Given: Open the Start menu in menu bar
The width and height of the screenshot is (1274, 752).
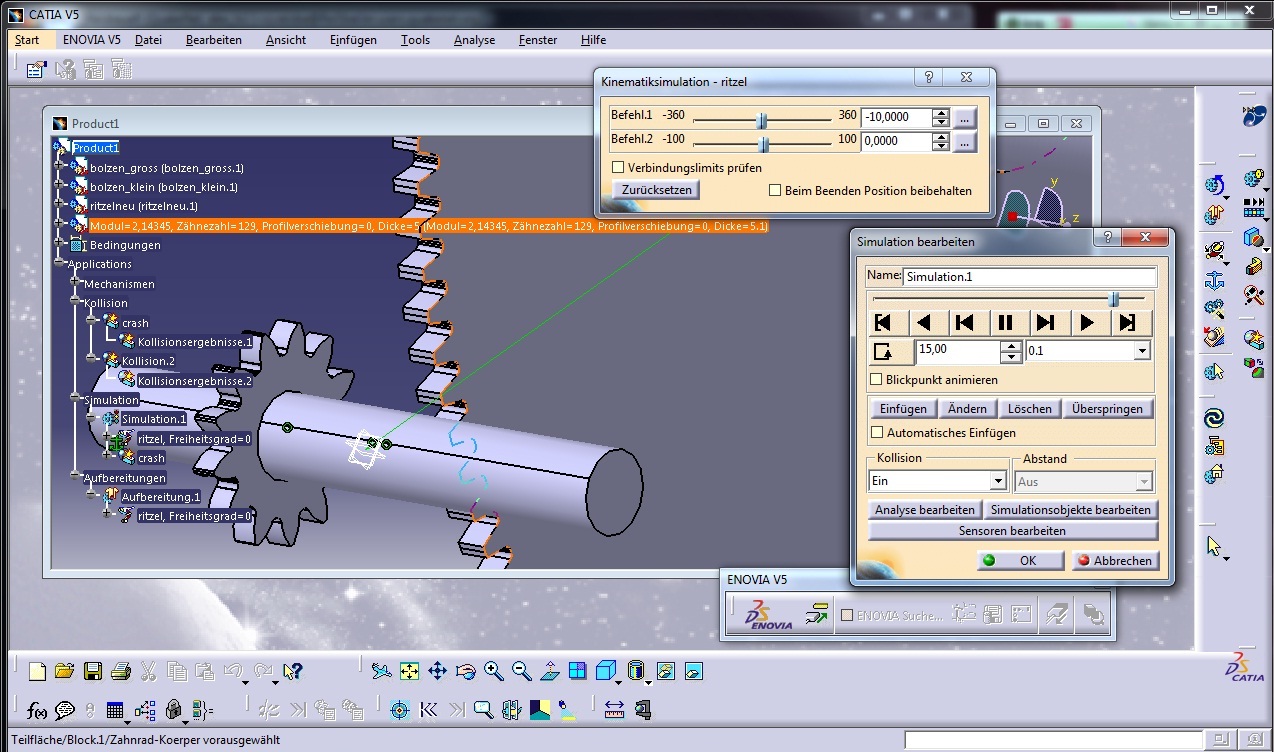Looking at the screenshot, I should (27, 40).
